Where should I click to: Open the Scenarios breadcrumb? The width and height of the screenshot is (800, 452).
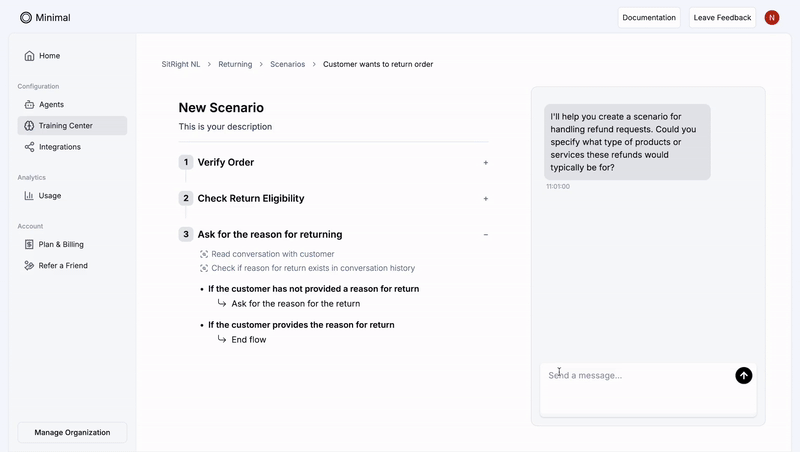tap(287, 64)
